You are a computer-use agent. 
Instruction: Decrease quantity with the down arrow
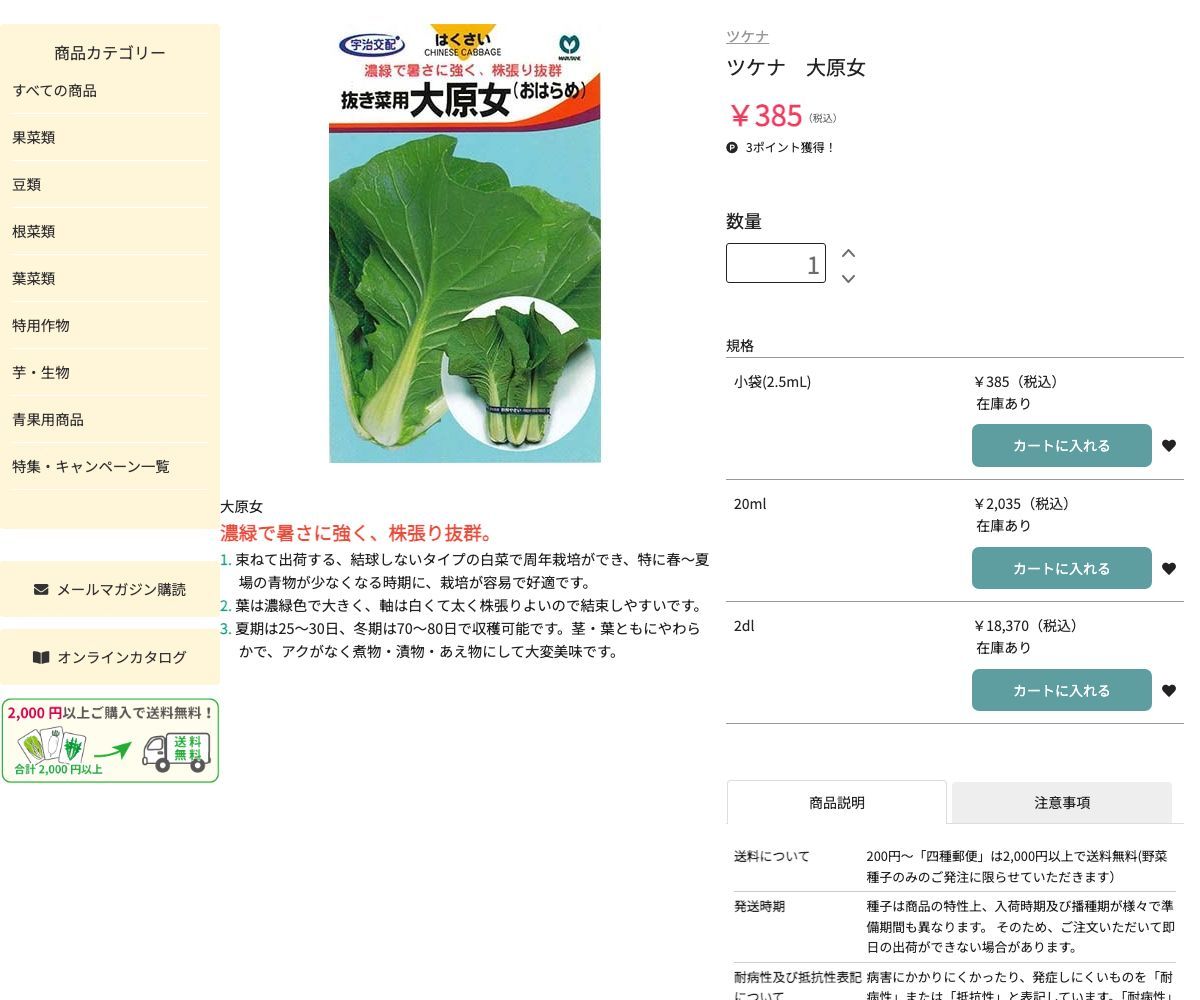point(848,278)
